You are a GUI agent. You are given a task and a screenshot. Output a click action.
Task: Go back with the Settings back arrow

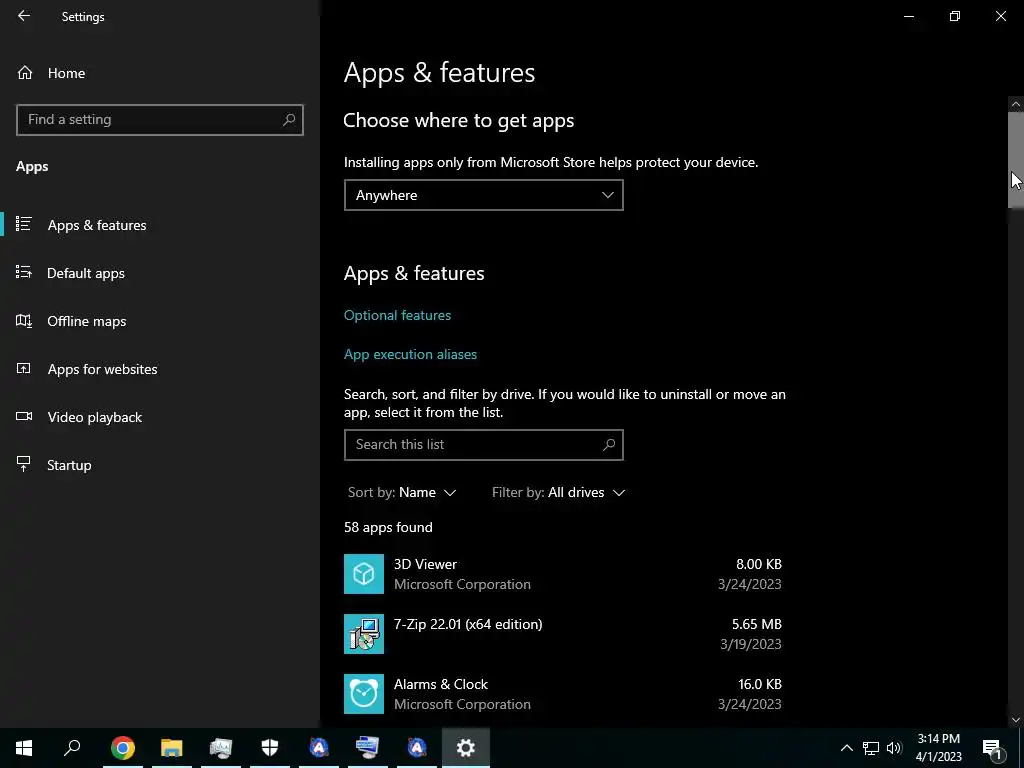24,16
